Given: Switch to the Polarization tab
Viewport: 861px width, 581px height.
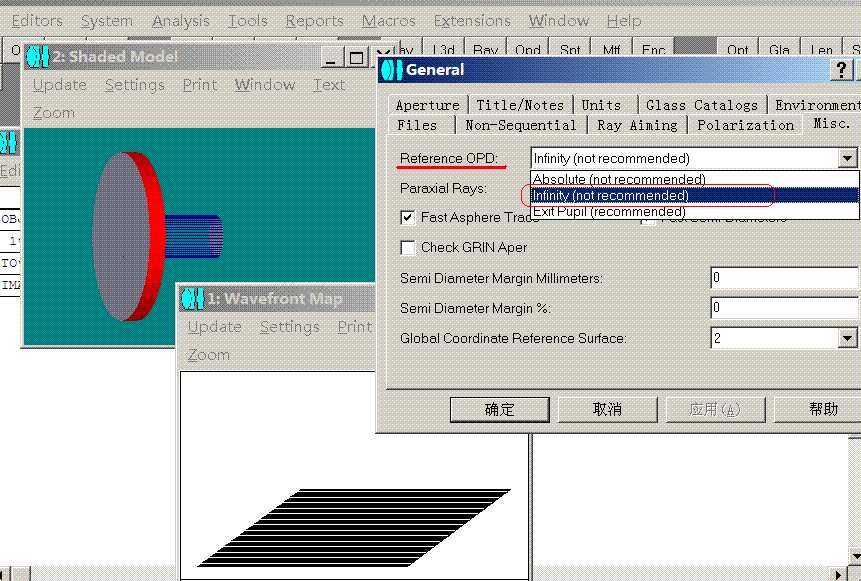Looking at the screenshot, I should point(746,125).
